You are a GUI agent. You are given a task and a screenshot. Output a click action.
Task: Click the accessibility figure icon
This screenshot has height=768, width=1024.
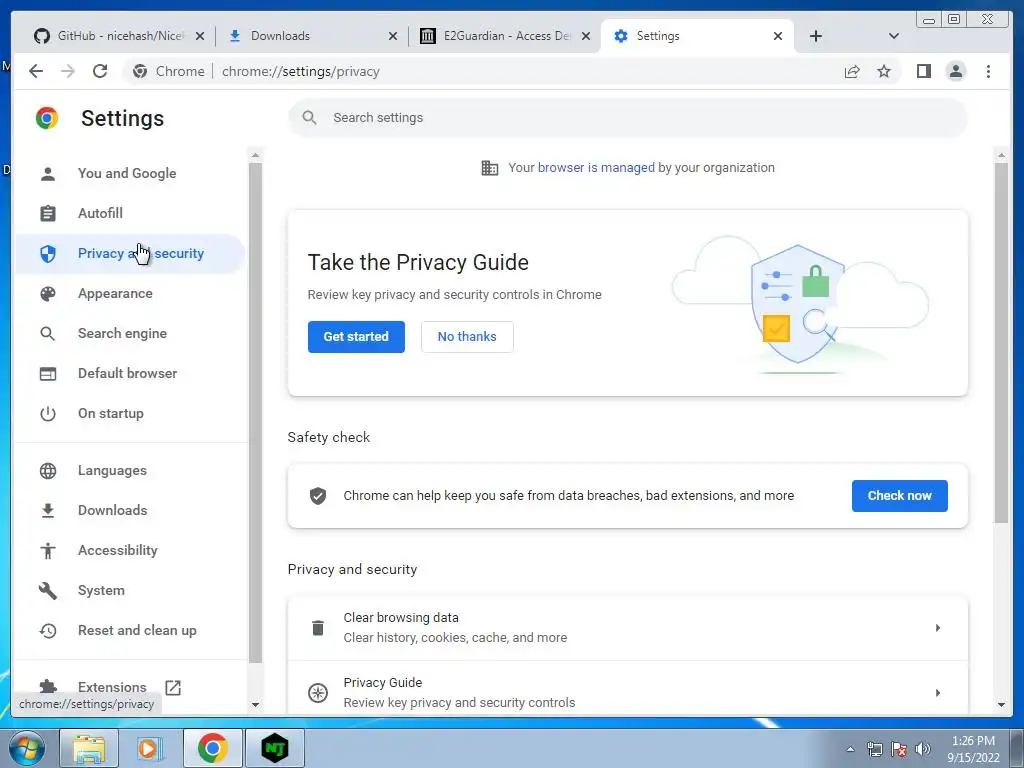48,551
